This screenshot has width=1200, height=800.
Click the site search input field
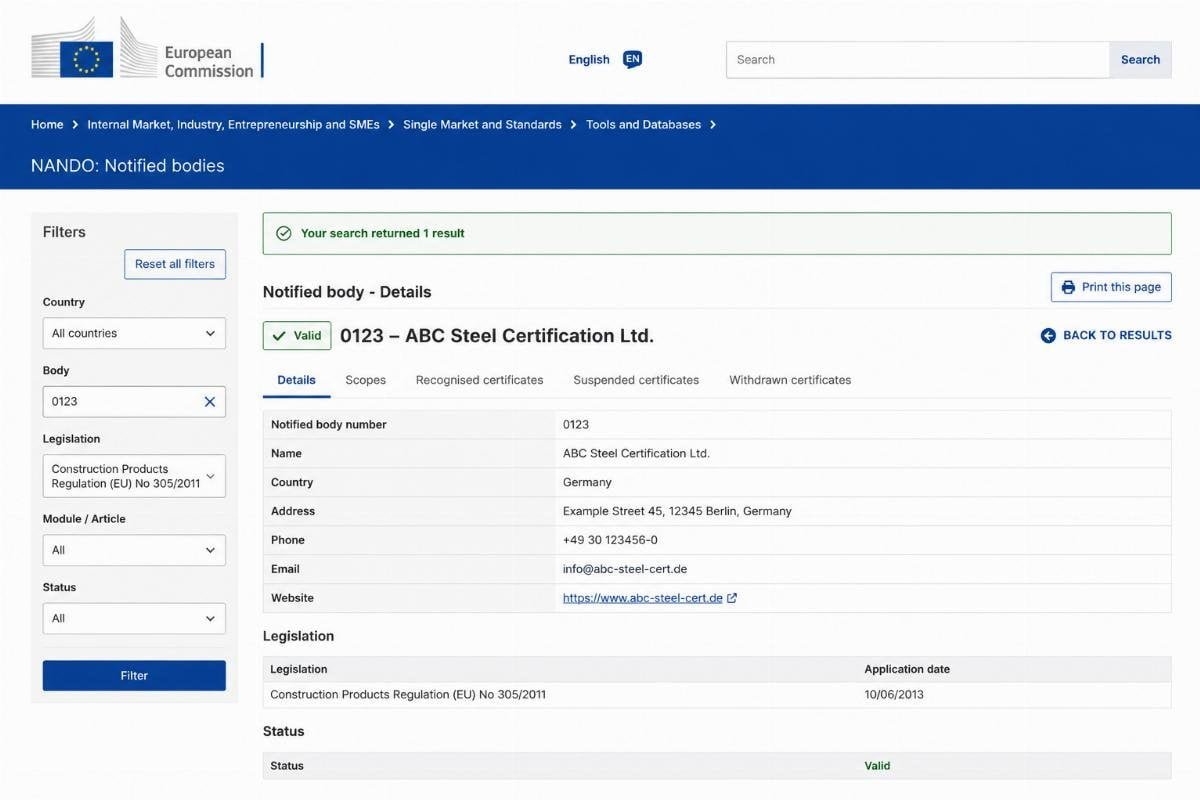click(x=918, y=60)
